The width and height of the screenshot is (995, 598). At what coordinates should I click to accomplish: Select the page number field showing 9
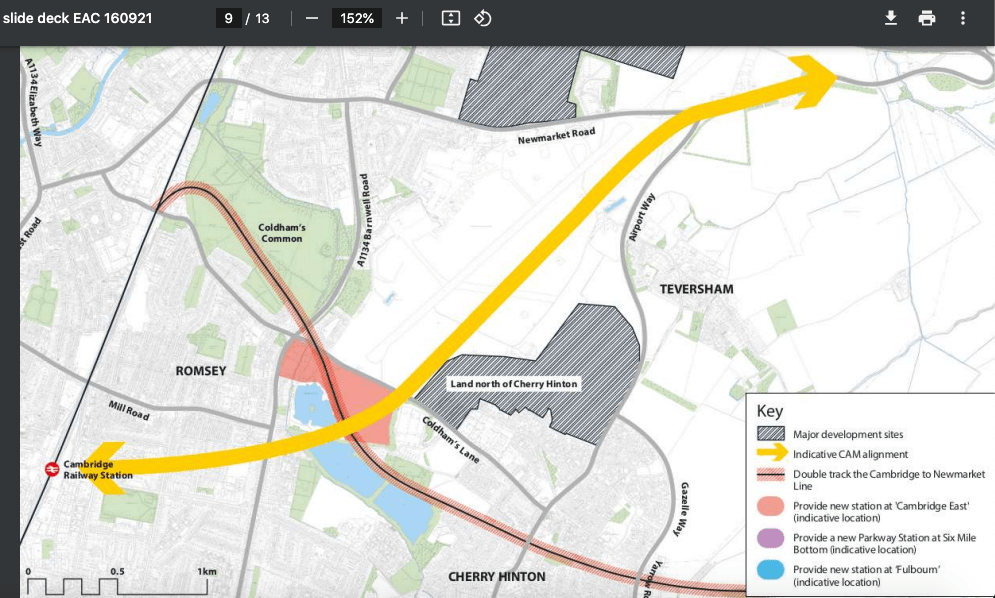coord(228,18)
